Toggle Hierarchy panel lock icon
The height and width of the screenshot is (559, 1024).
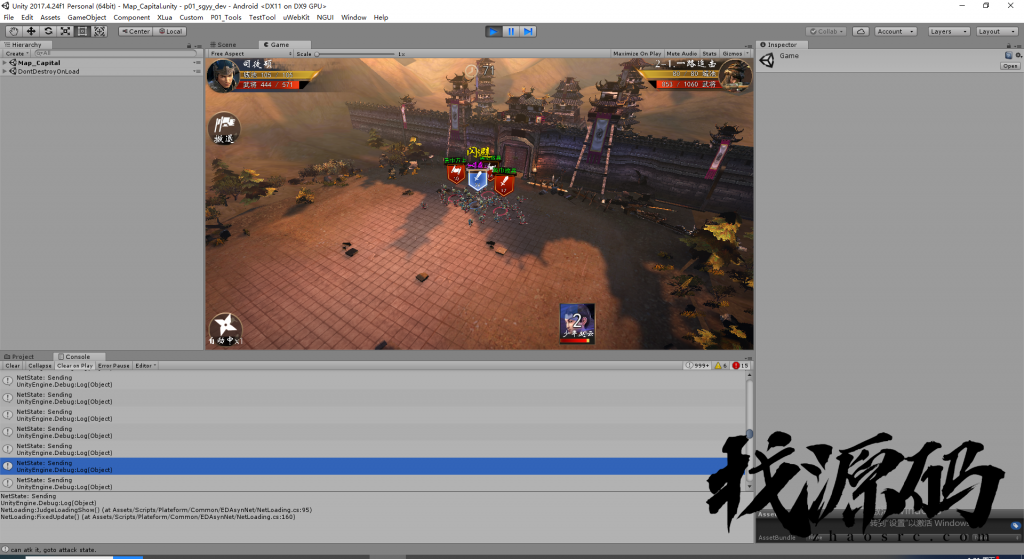click(189, 45)
